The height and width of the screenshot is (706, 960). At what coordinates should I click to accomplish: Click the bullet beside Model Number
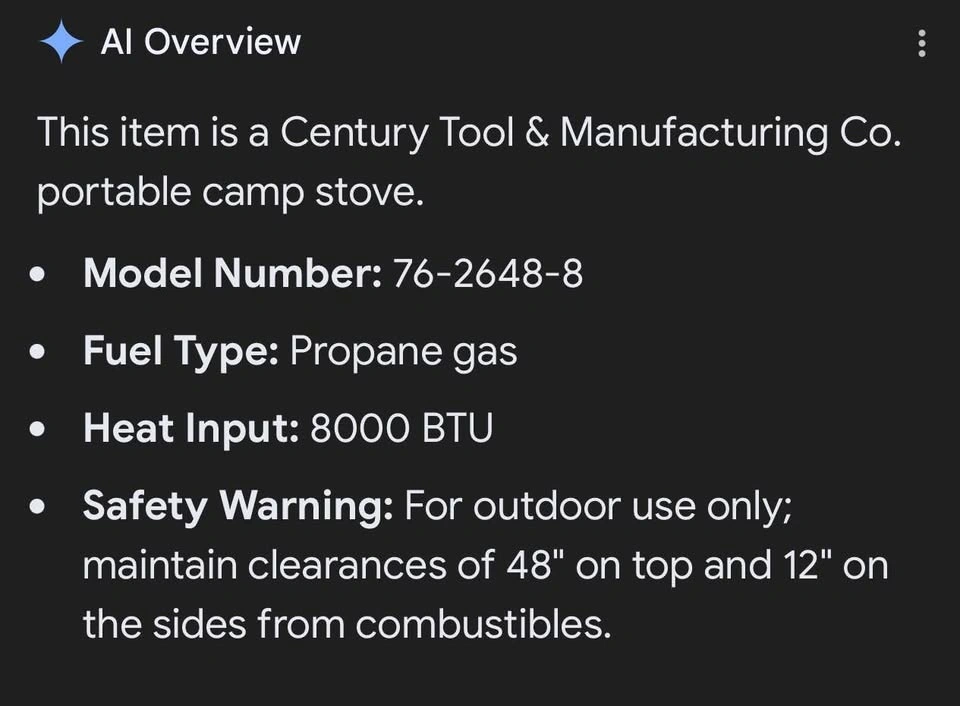click(x=39, y=274)
